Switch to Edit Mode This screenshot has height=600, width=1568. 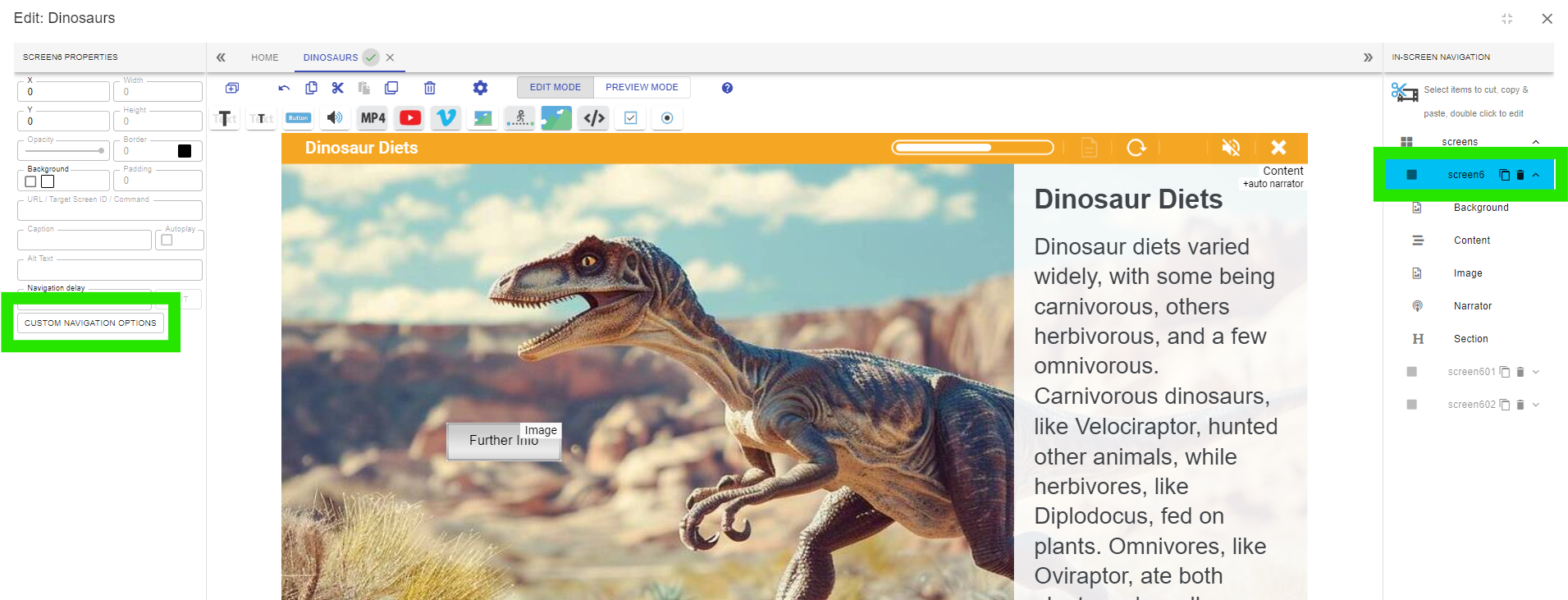[555, 87]
